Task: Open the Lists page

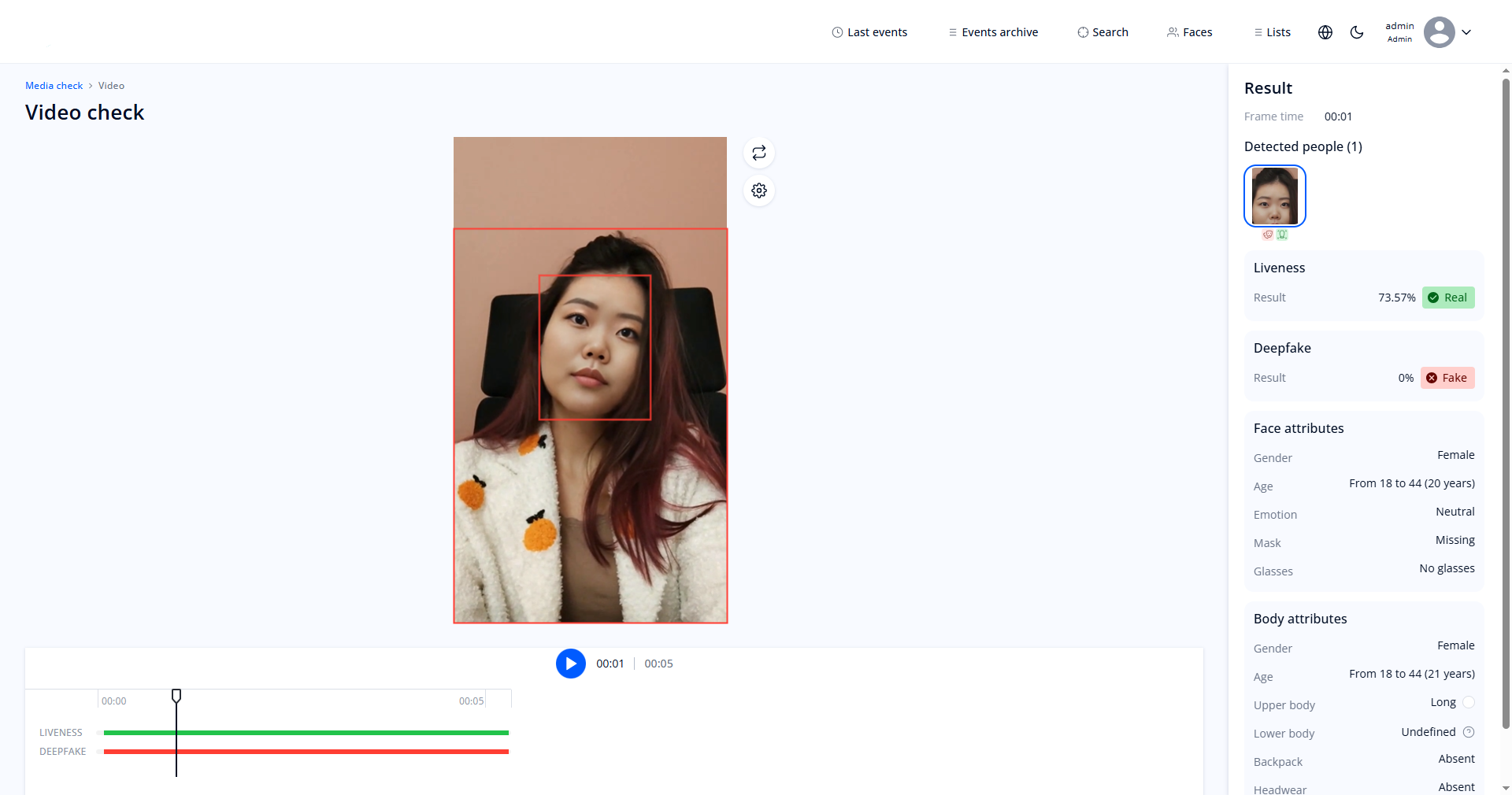Action: pos(1272,31)
